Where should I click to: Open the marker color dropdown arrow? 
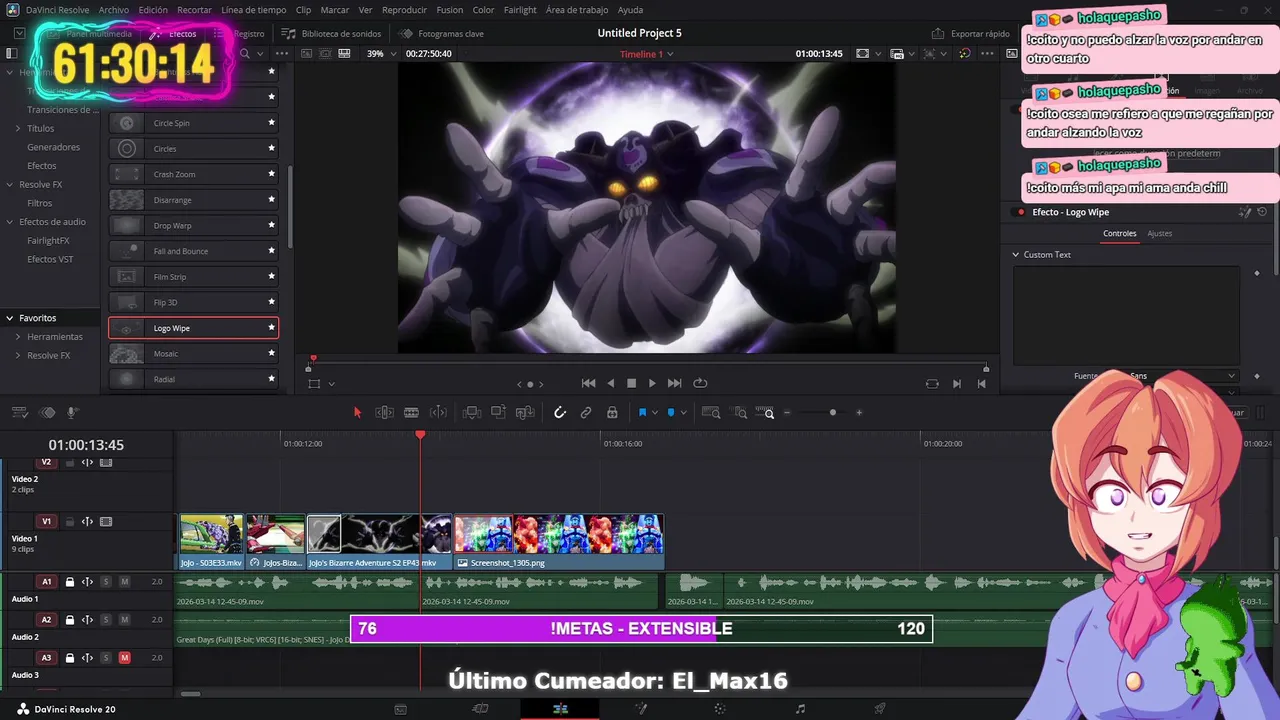683,412
